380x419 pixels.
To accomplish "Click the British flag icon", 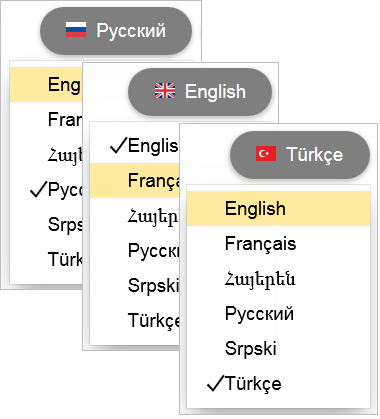I will point(165,91).
